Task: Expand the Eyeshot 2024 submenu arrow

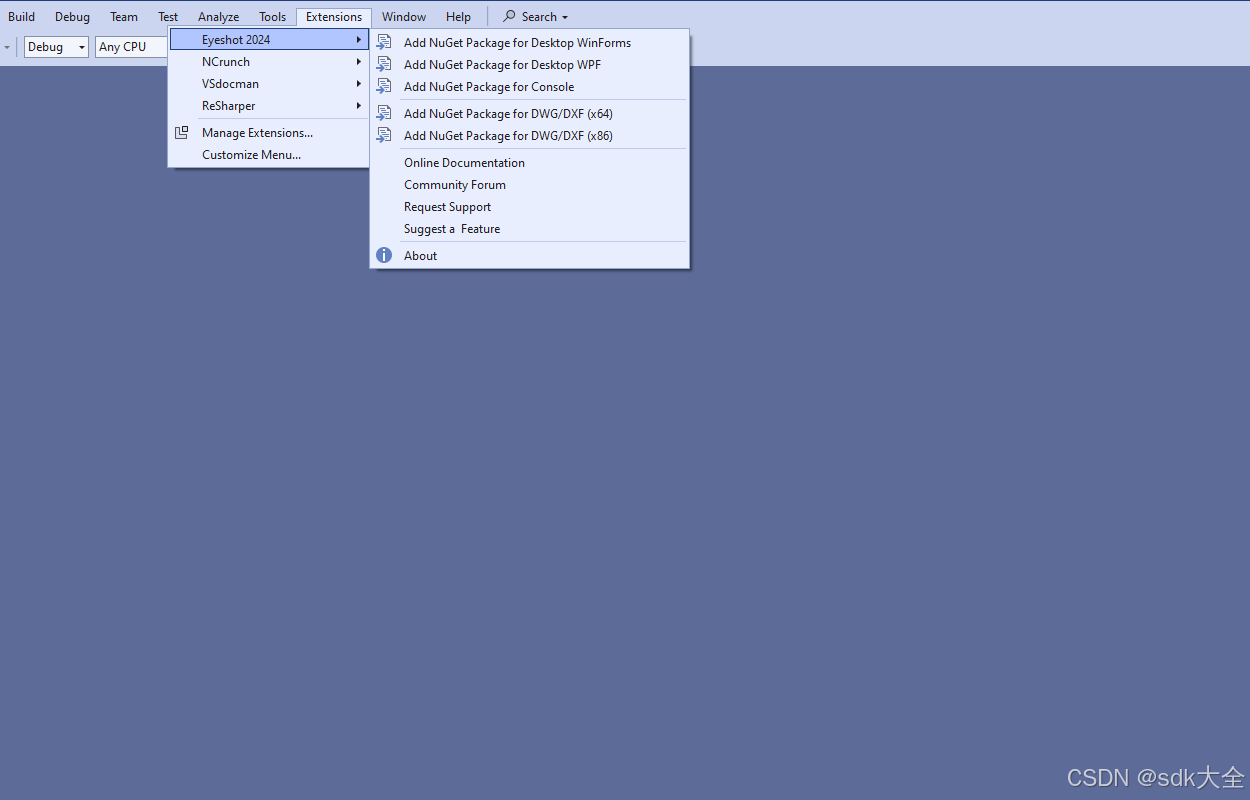Action: pyautogui.click(x=359, y=39)
